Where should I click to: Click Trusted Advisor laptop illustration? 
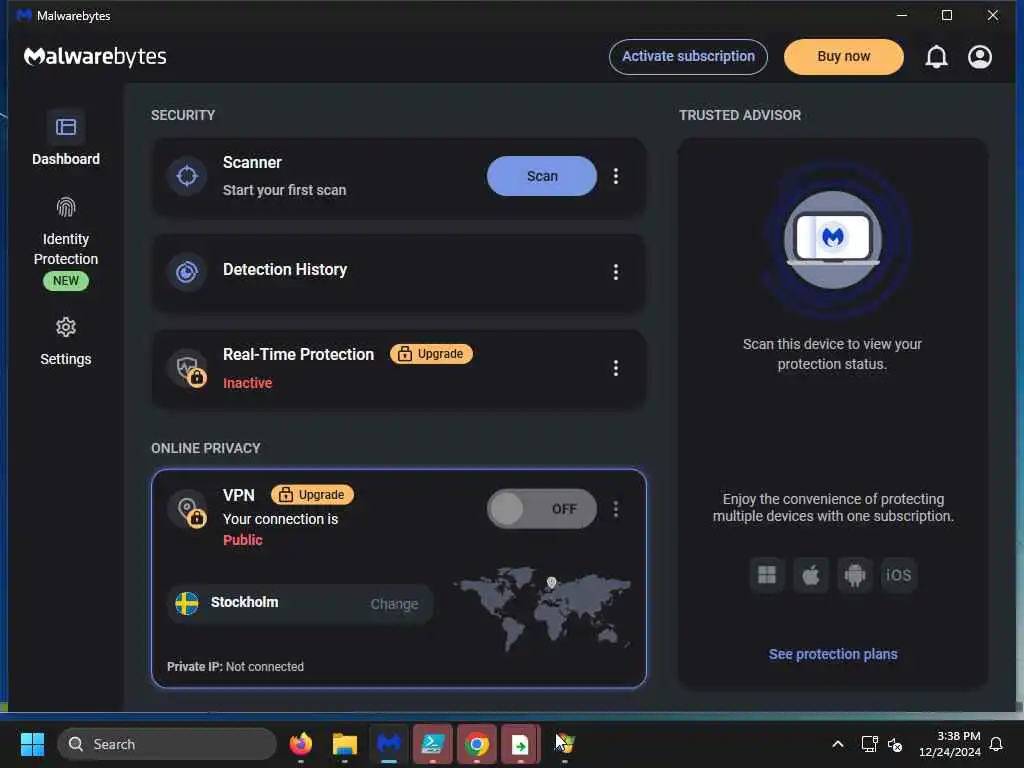(833, 239)
